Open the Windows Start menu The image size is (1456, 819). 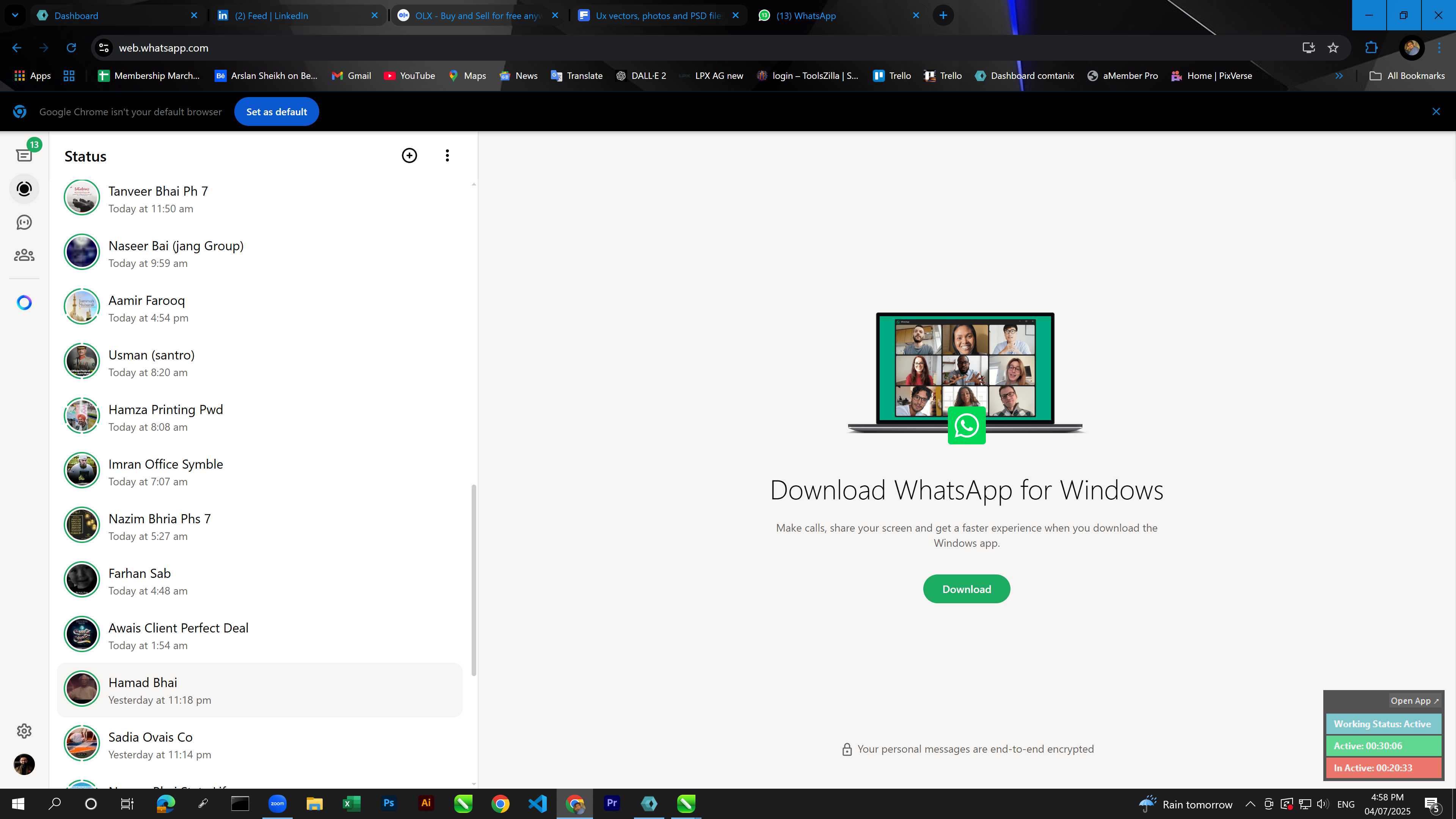pos(18,804)
